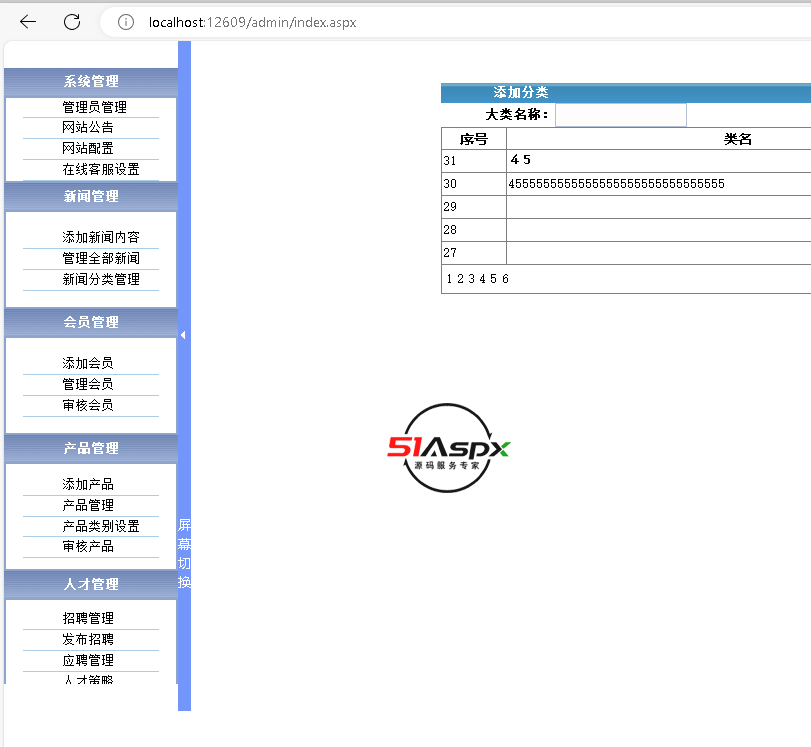
Task: Open 添加产品 in the sidebar
Action: click(88, 484)
